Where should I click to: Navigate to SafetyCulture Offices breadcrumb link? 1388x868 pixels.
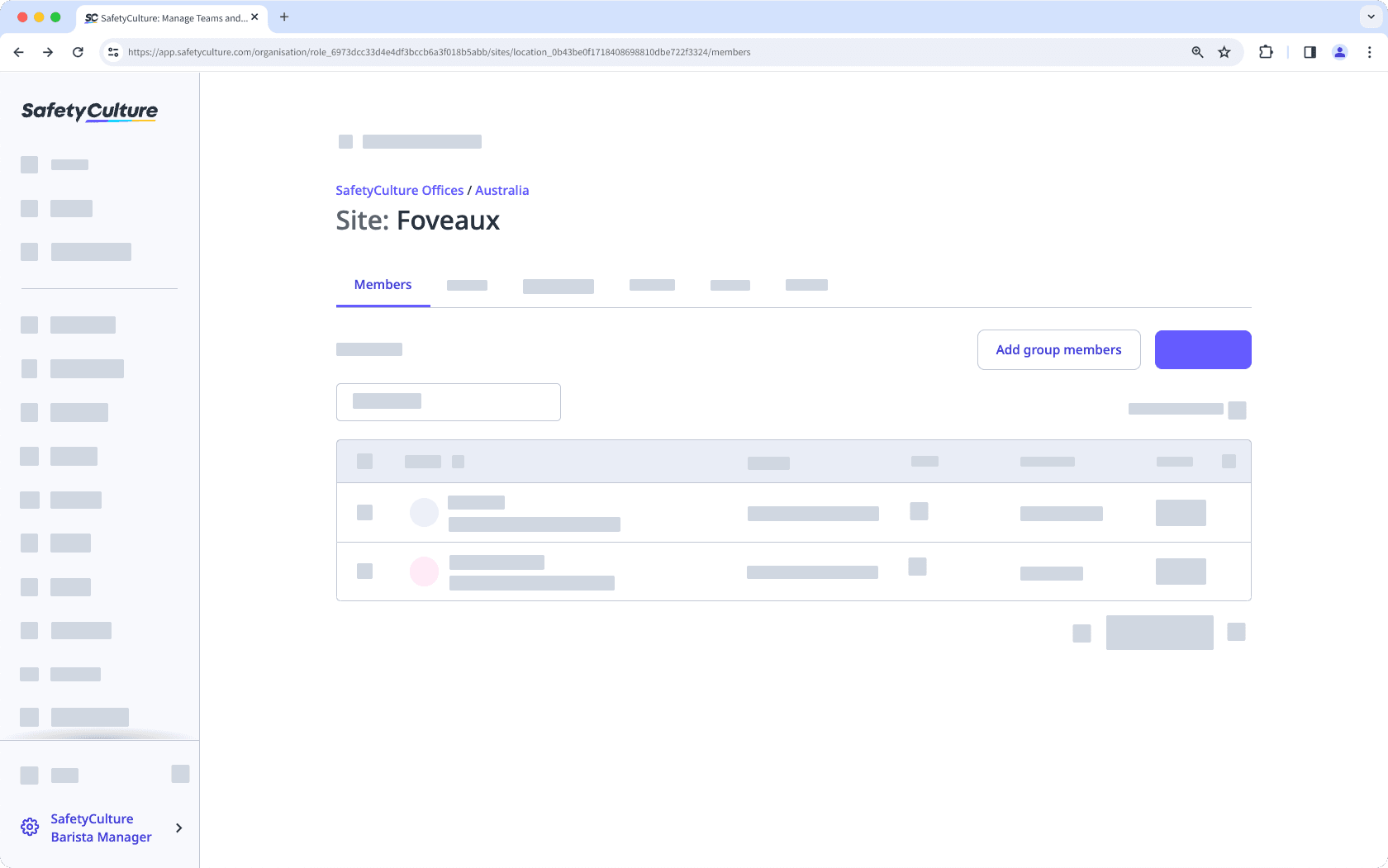point(399,190)
